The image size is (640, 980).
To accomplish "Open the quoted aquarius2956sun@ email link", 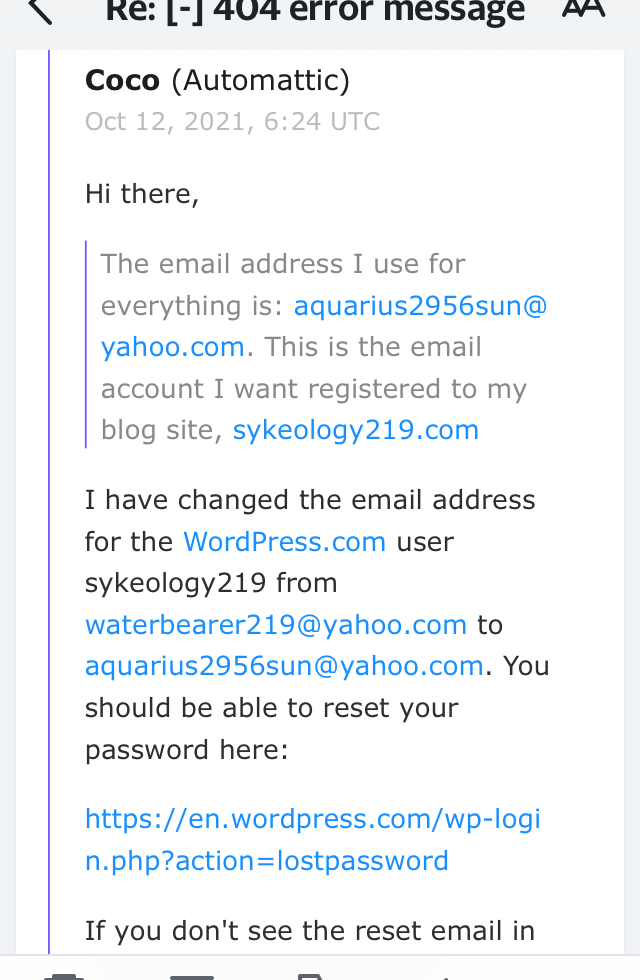I will [420, 306].
